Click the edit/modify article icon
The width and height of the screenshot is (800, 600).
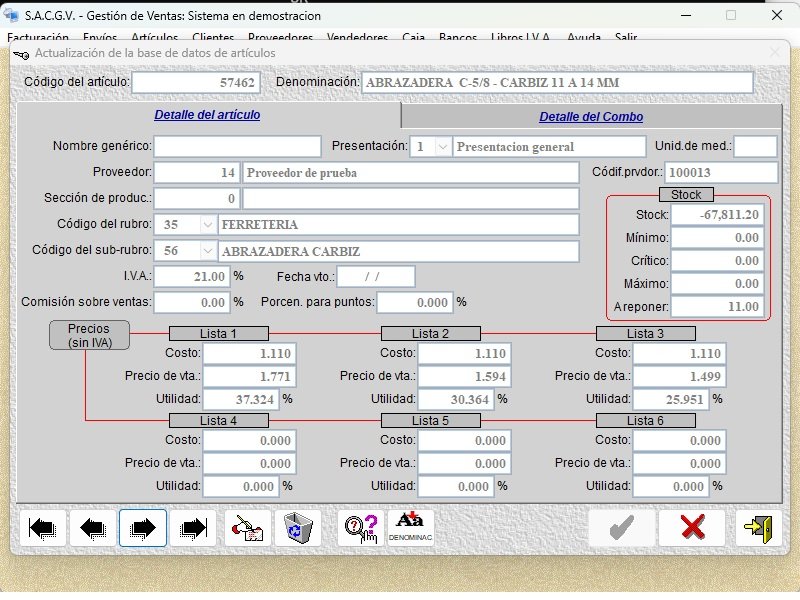[247, 528]
